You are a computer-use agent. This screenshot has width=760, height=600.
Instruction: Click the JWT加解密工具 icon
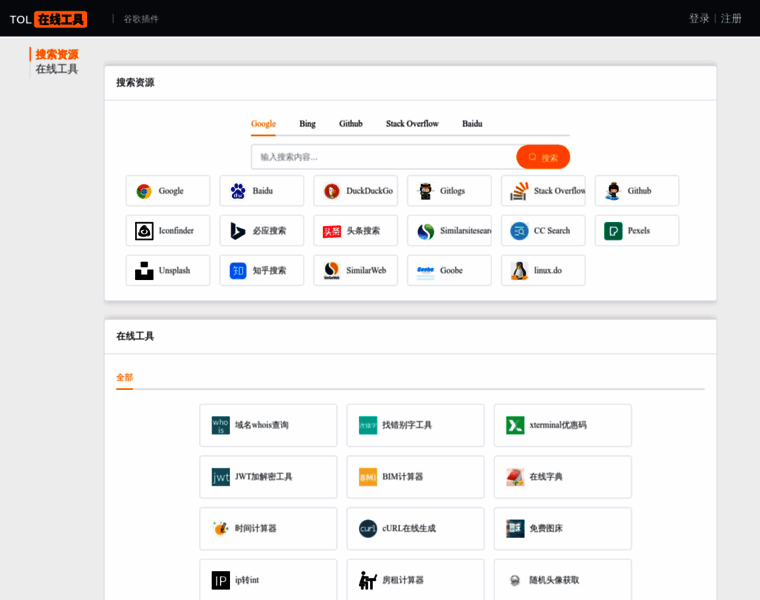pyautogui.click(x=221, y=477)
